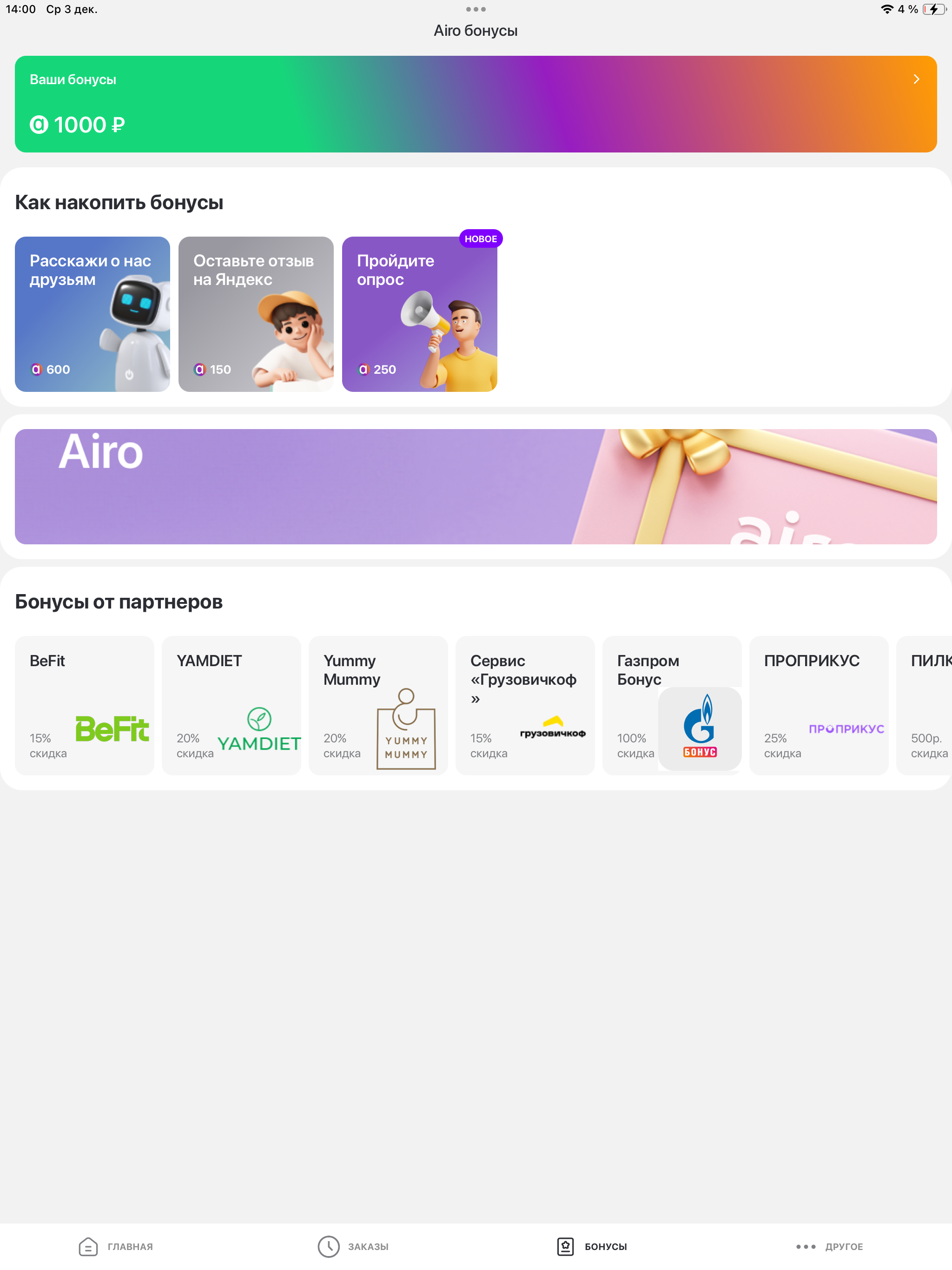Switch to the ЗАКАЗЫ tab label
Screen dimensions: 952x1270
(368, 1246)
